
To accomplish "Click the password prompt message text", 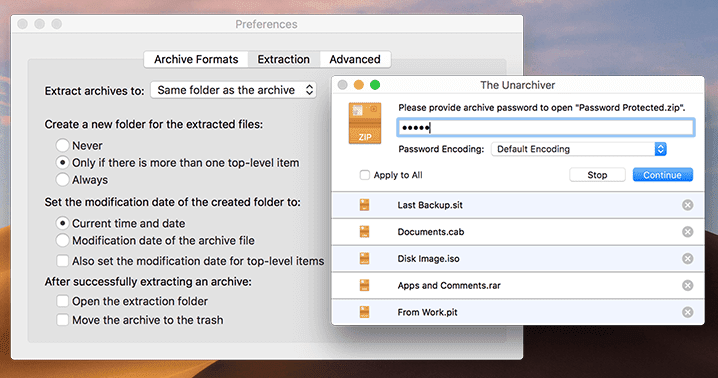I will [x=542, y=108].
